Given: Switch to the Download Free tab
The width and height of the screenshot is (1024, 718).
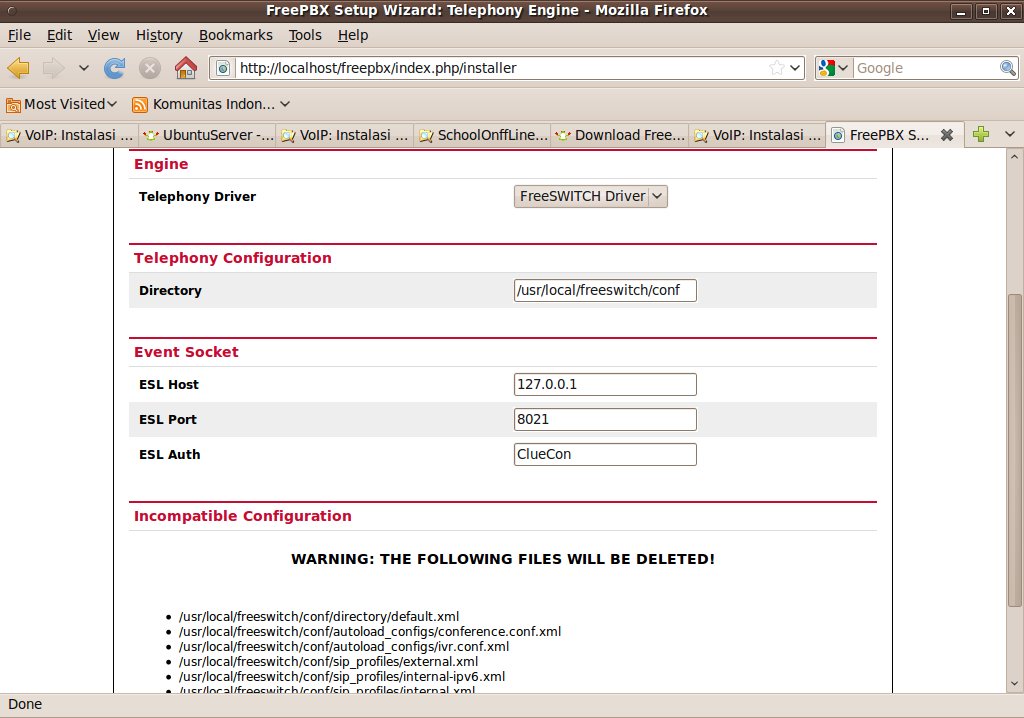Looking at the screenshot, I should [621, 135].
